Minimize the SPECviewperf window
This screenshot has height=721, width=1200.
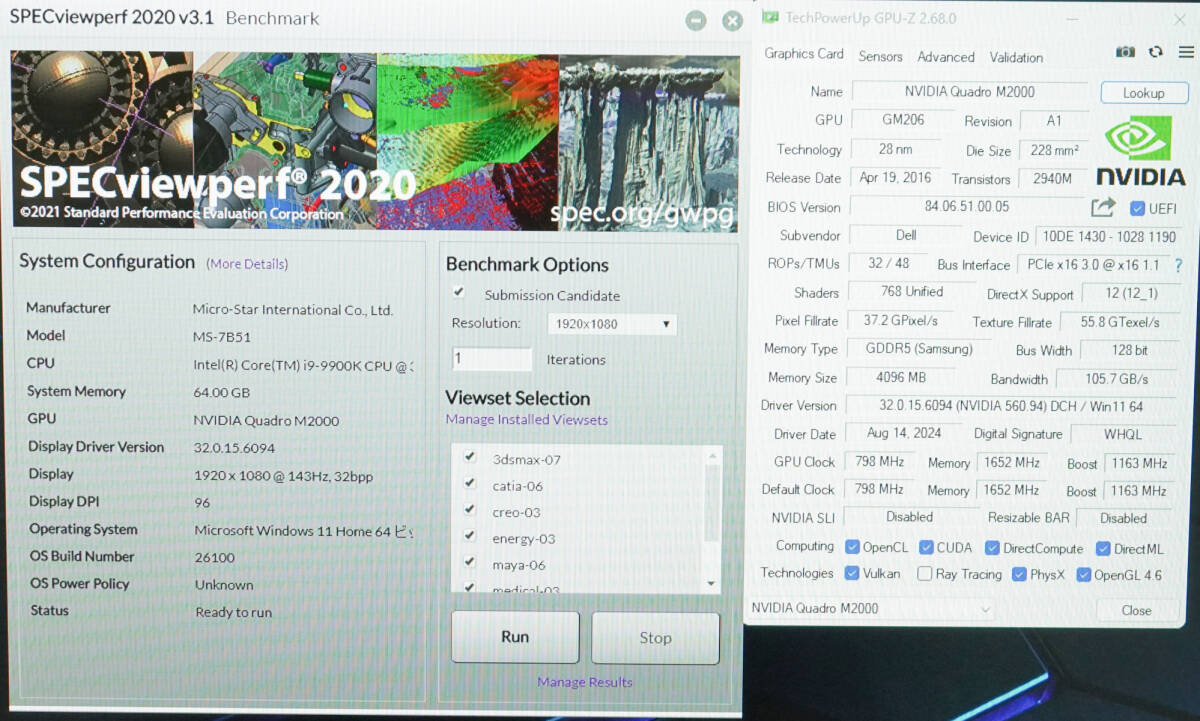696,21
